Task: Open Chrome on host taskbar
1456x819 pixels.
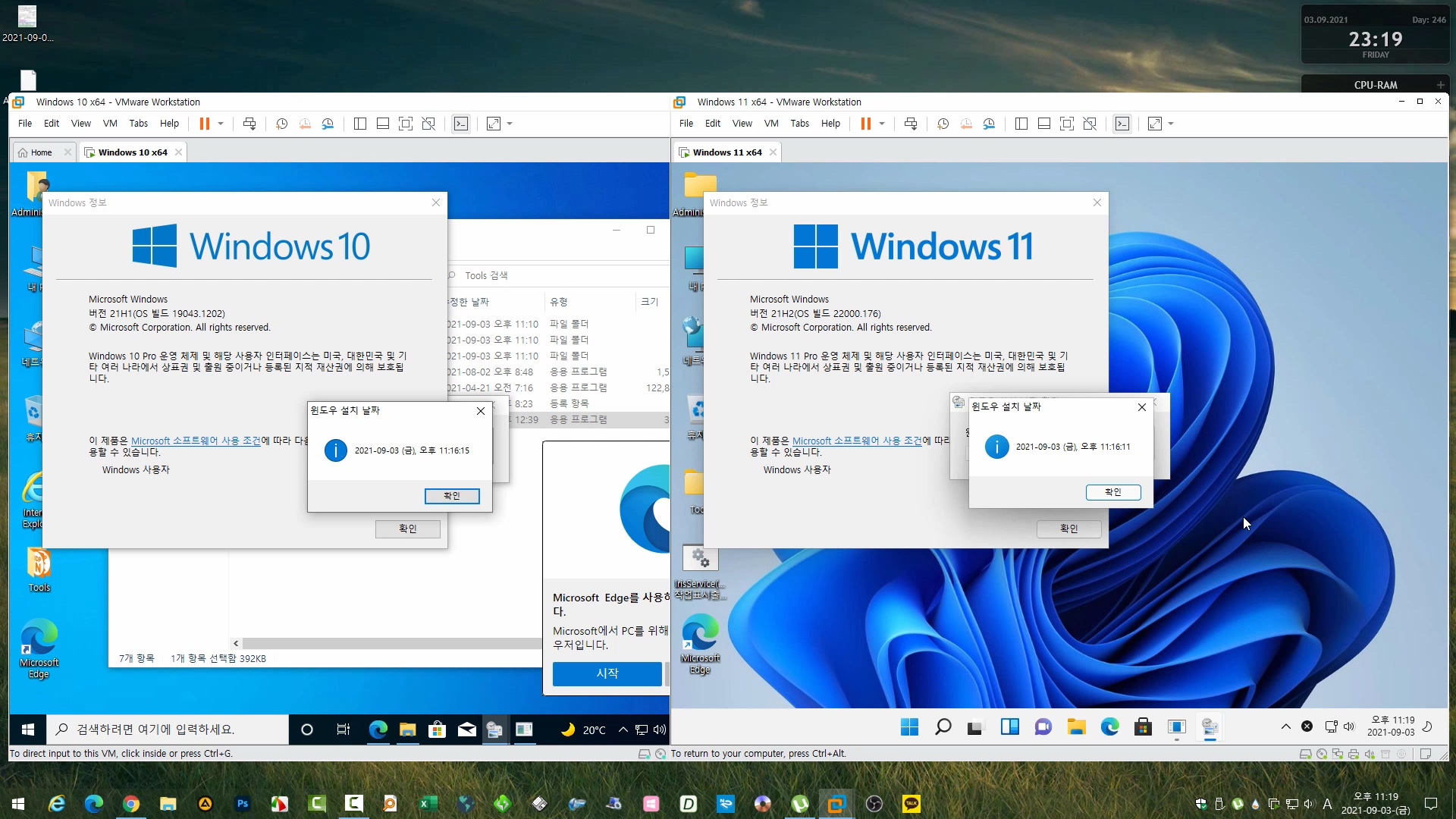Action: [x=131, y=804]
